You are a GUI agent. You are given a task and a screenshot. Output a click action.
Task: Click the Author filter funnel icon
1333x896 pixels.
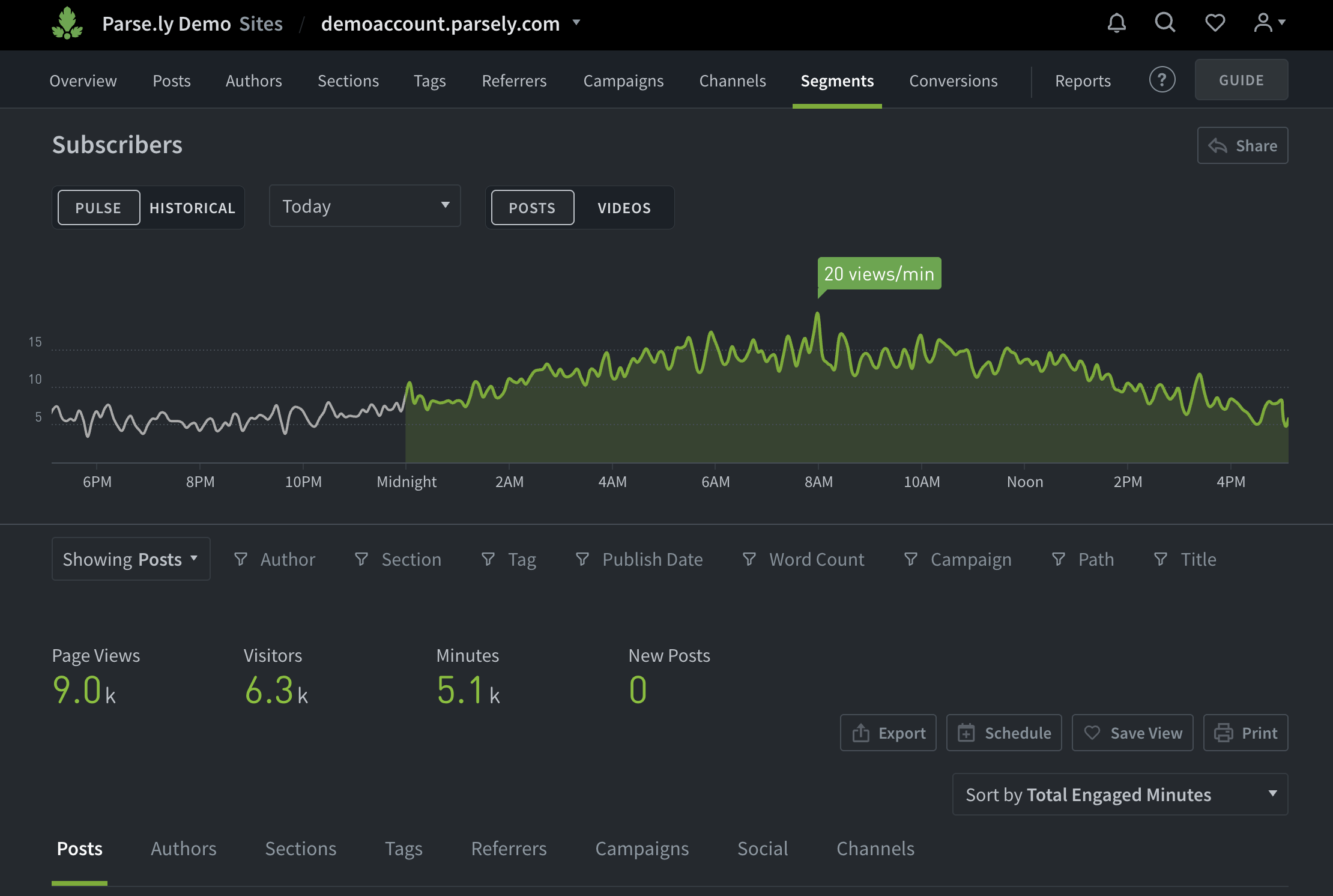(x=240, y=559)
